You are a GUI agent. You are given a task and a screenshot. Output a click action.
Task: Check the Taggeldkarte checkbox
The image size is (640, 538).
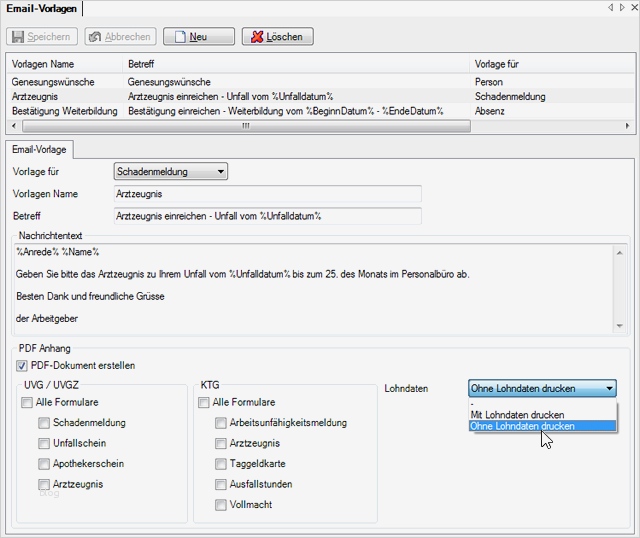click(221, 464)
